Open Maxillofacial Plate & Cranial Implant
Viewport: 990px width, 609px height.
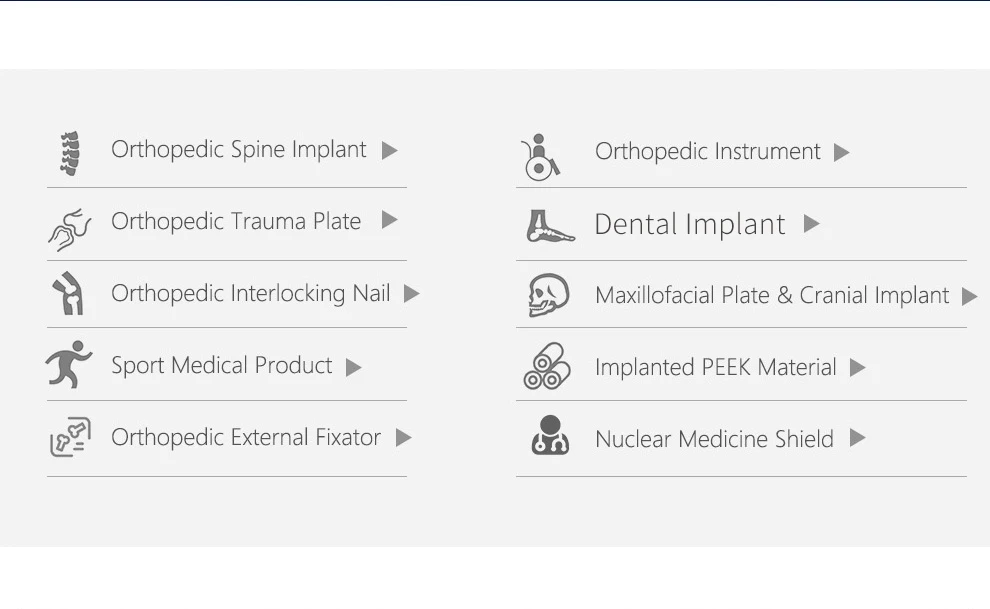(x=772, y=295)
